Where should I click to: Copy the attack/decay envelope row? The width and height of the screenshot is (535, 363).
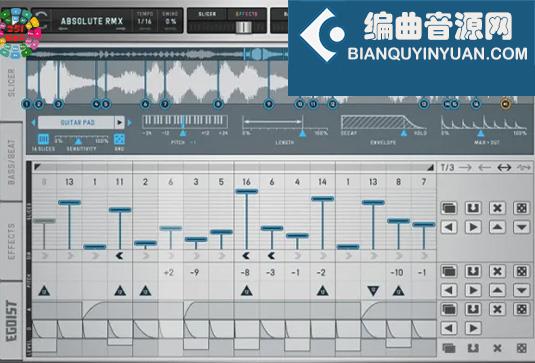coord(449,309)
